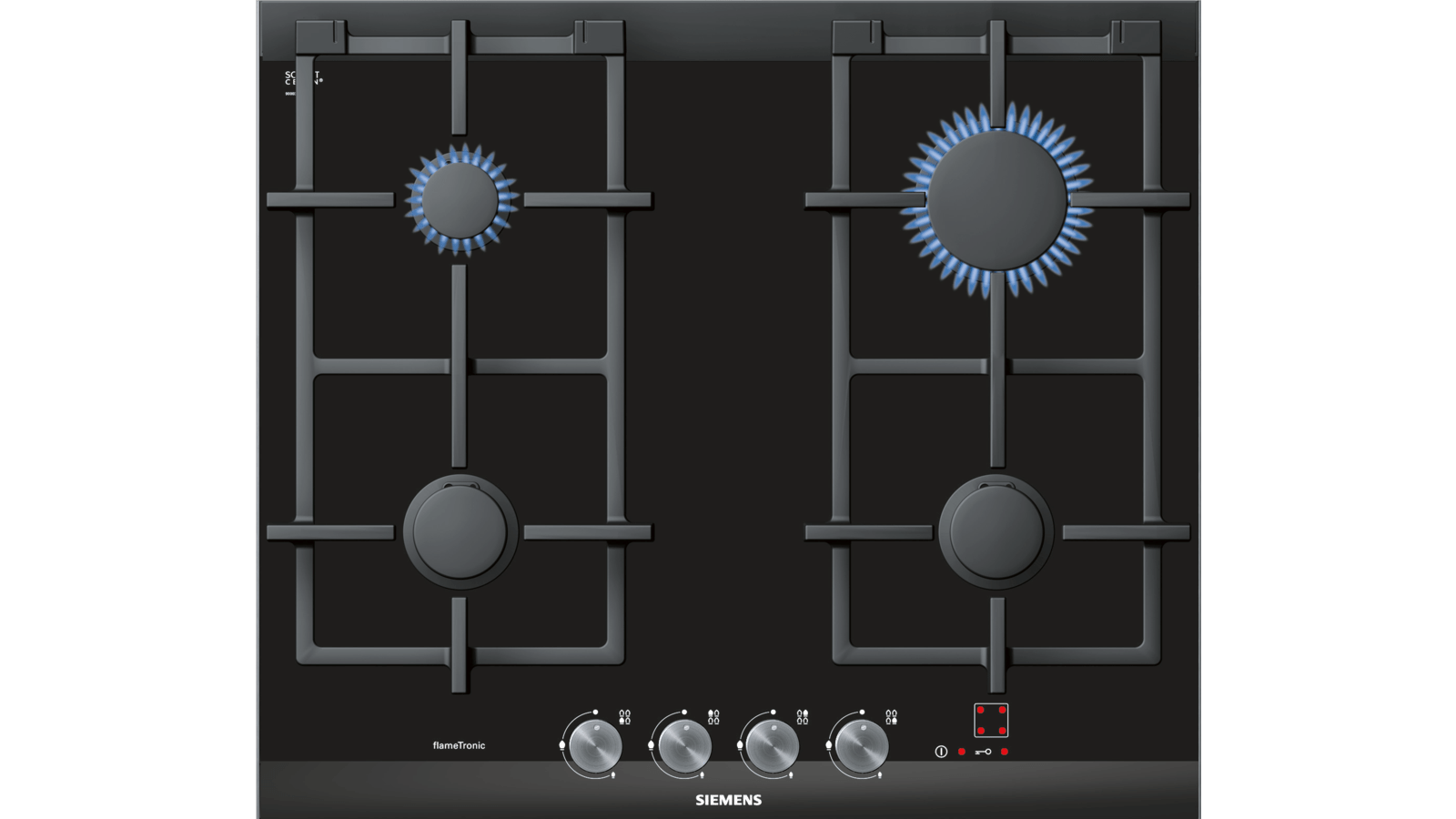Click the large flame symbol beside leftmost knob
Image resolution: width=1456 pixels, height=819 pixels.
562,744
